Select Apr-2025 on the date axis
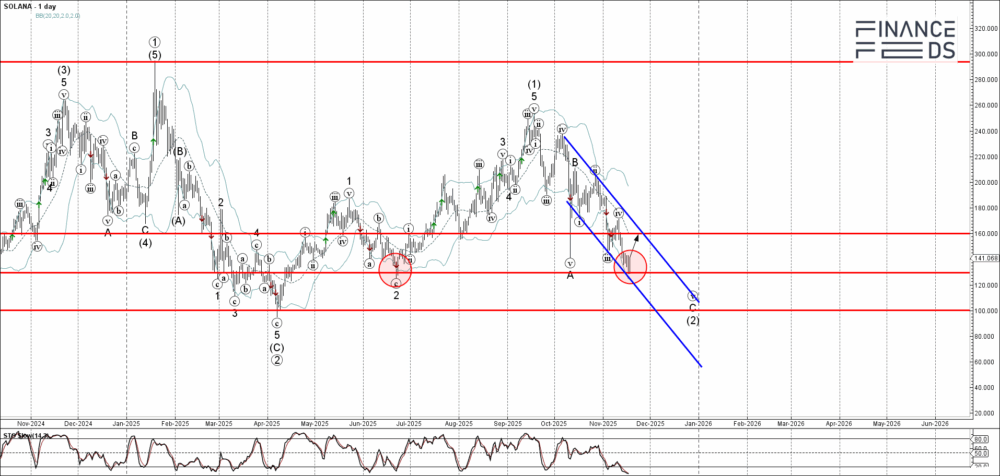The image size is (1000, 476). tap(267, 423)
